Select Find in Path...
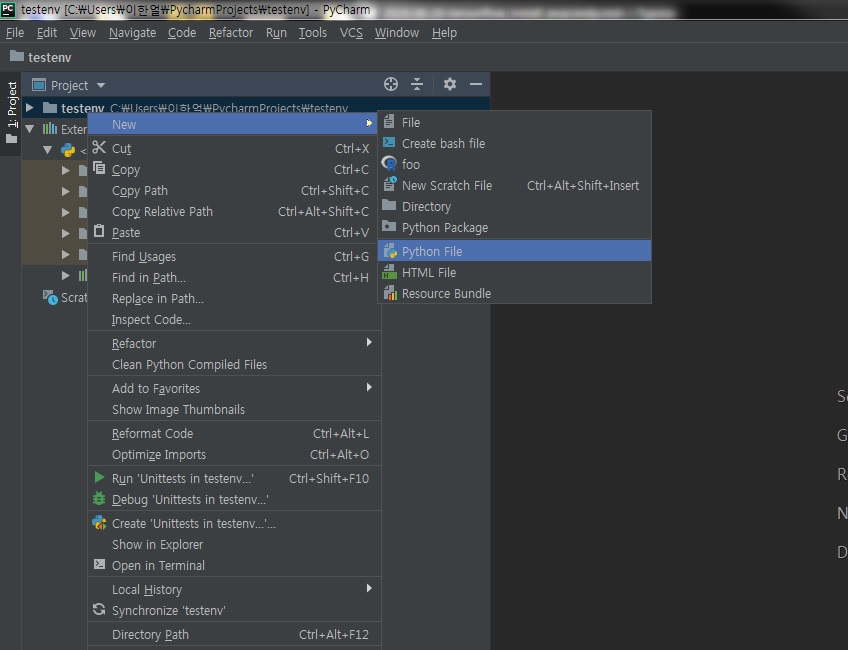The image size is (848, 650). point(234,277)
